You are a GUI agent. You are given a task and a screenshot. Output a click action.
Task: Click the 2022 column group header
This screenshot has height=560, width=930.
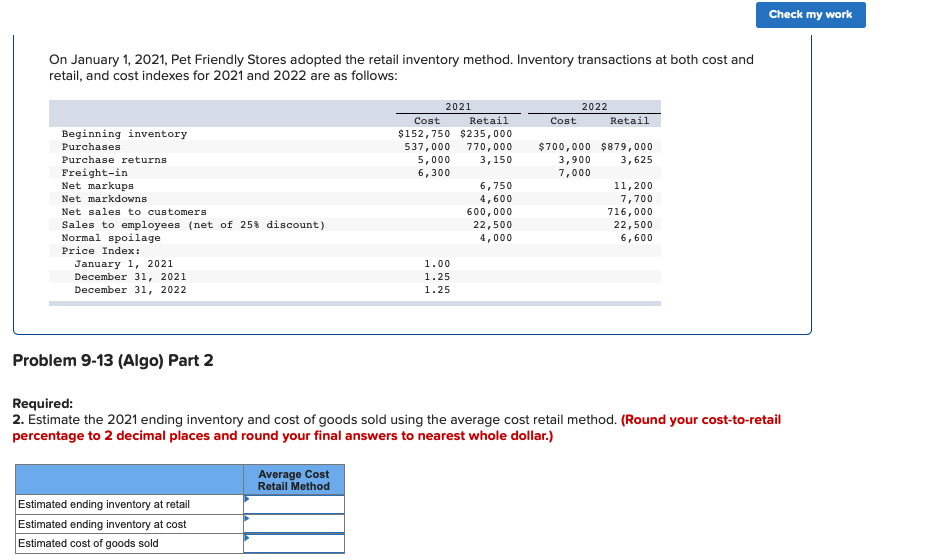pyautogui.click(x=594, y=107)
